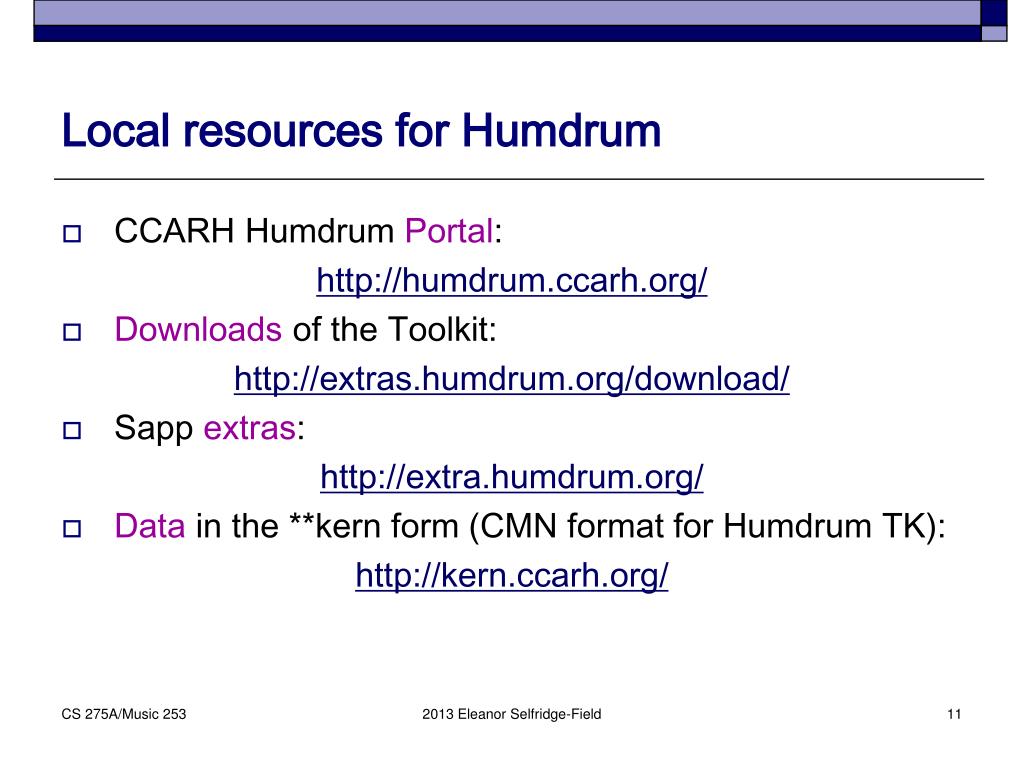Click the purple word 'Portal'

pos(449,231)
